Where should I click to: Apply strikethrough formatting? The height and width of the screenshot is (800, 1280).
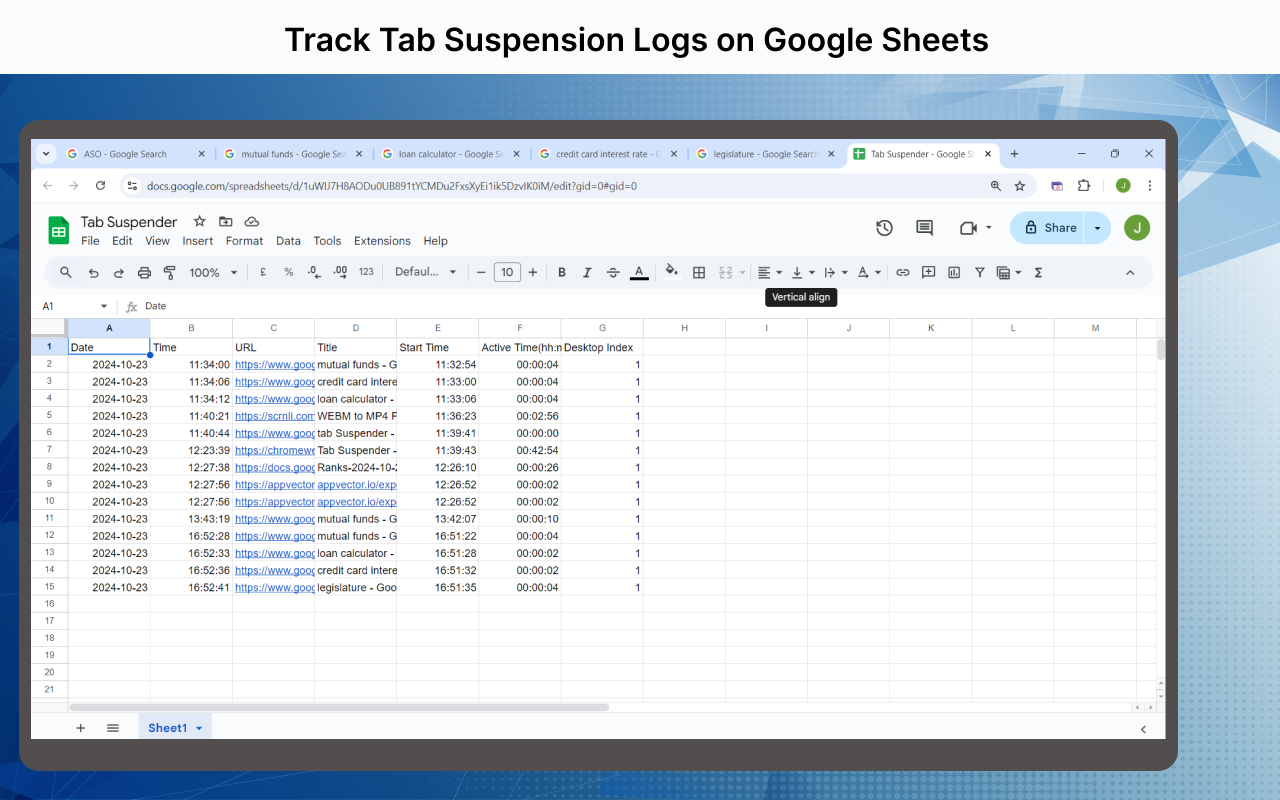point(613,272)
